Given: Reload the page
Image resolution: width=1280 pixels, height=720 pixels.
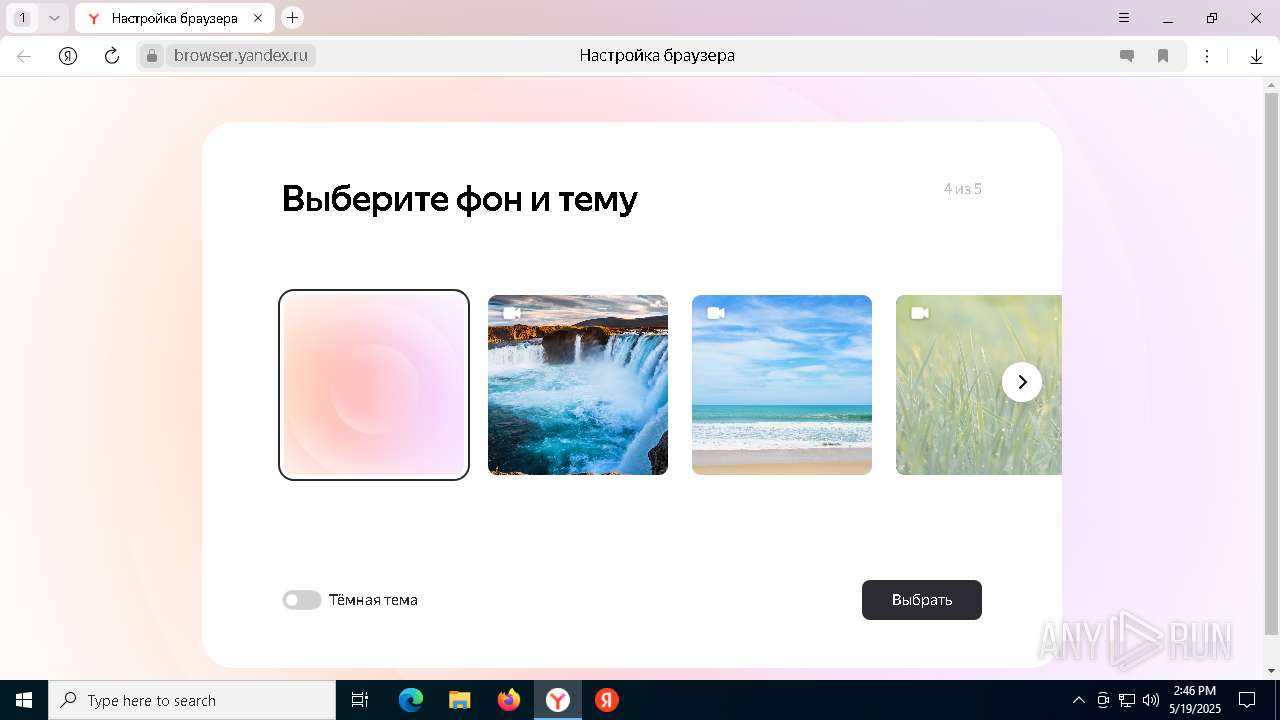Looking at the screenshot, I should [112, 56].
